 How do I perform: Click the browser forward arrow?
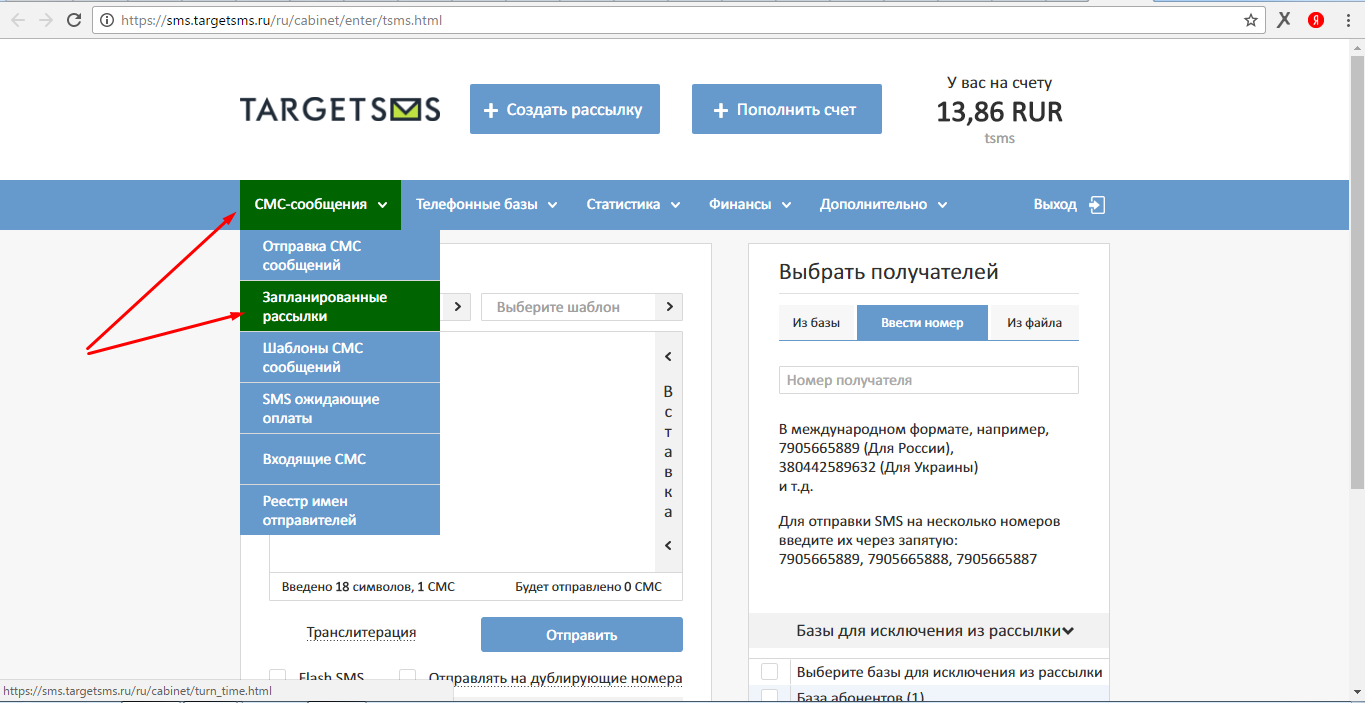[46, 20]
